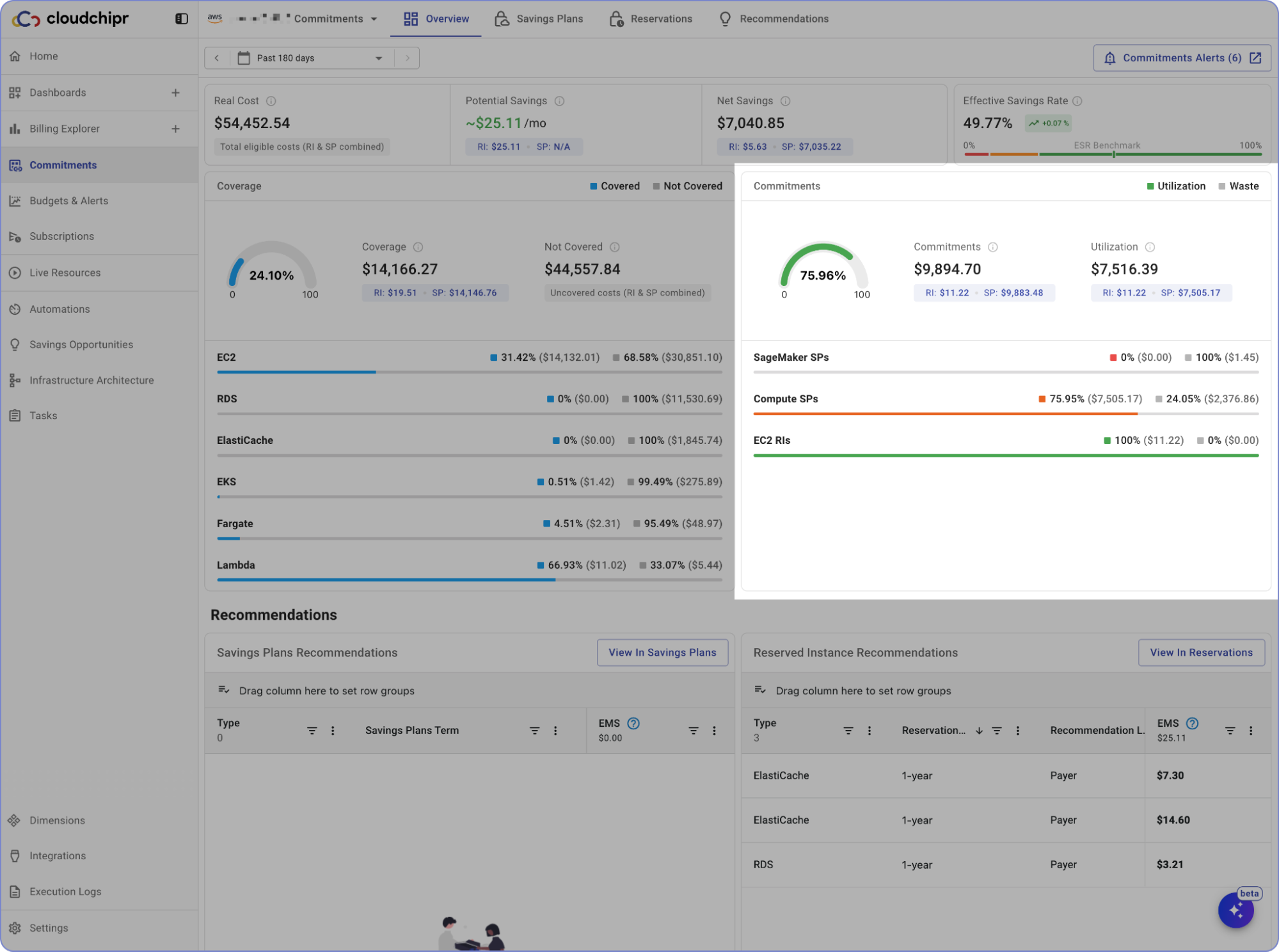Expand the AWS Commitments account dropdown

click(x=374, y=19)
